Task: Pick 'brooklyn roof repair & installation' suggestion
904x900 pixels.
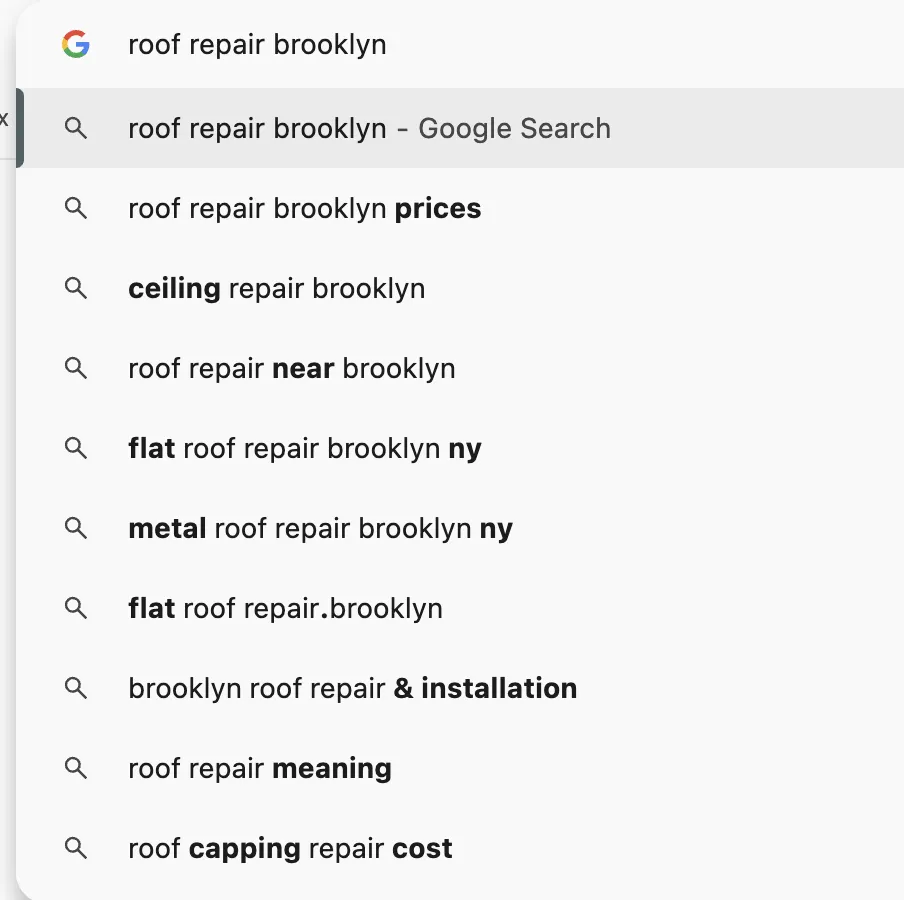Action: pos(352,688)
